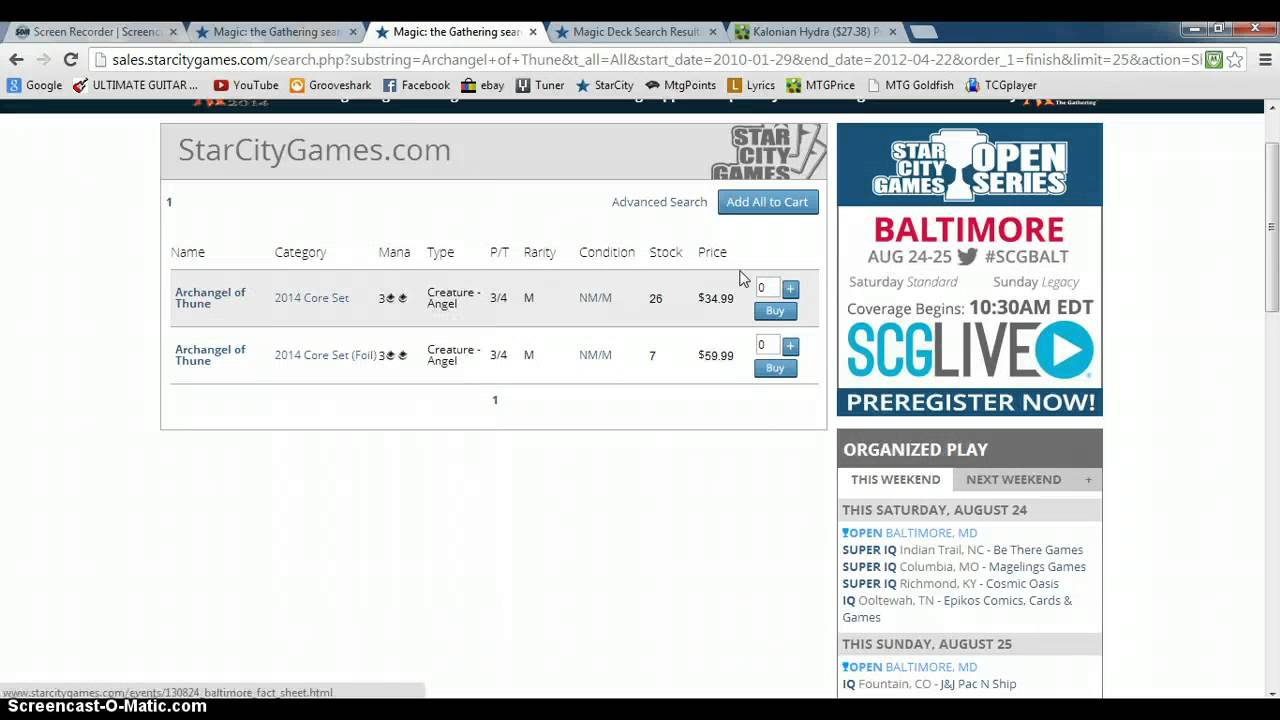Open SUPER IQ Columbia, MO Magelings Games
This screenshot has width=1280, height=720.
click(x=964, y=567)
